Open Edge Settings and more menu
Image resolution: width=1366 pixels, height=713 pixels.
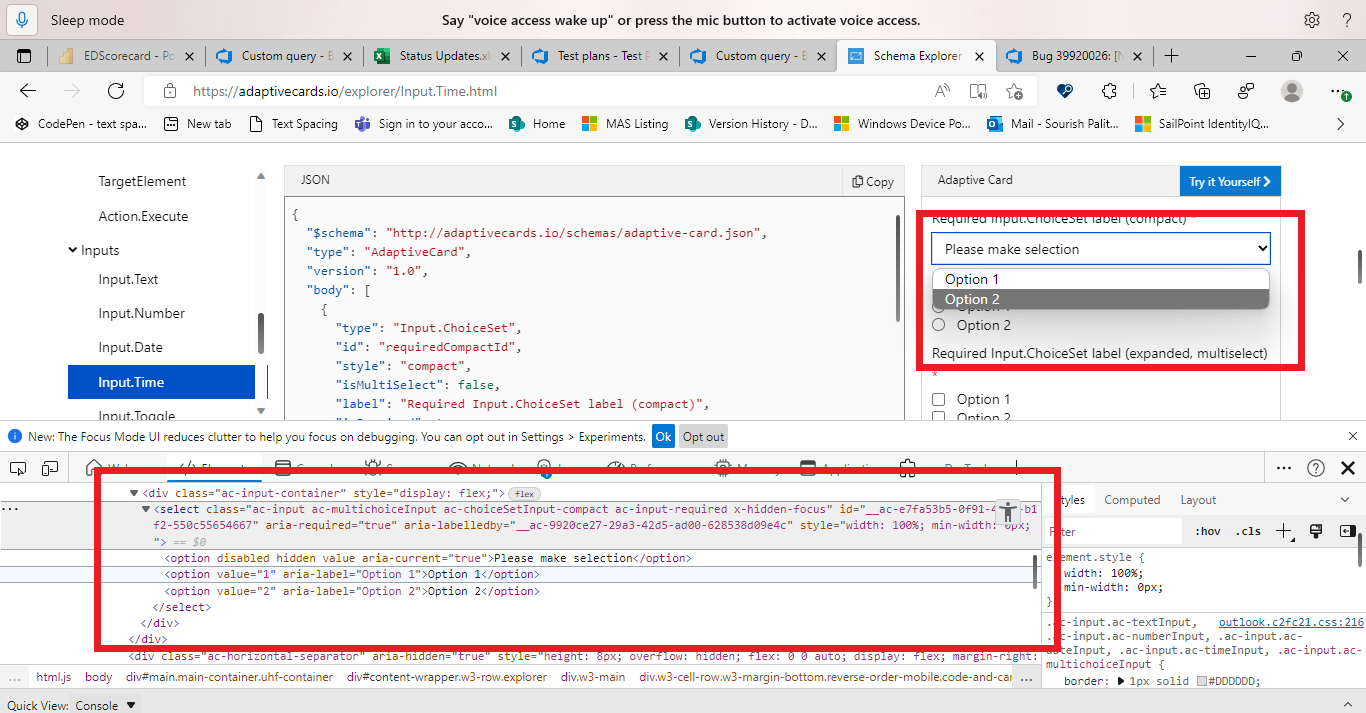point(1338,91)
